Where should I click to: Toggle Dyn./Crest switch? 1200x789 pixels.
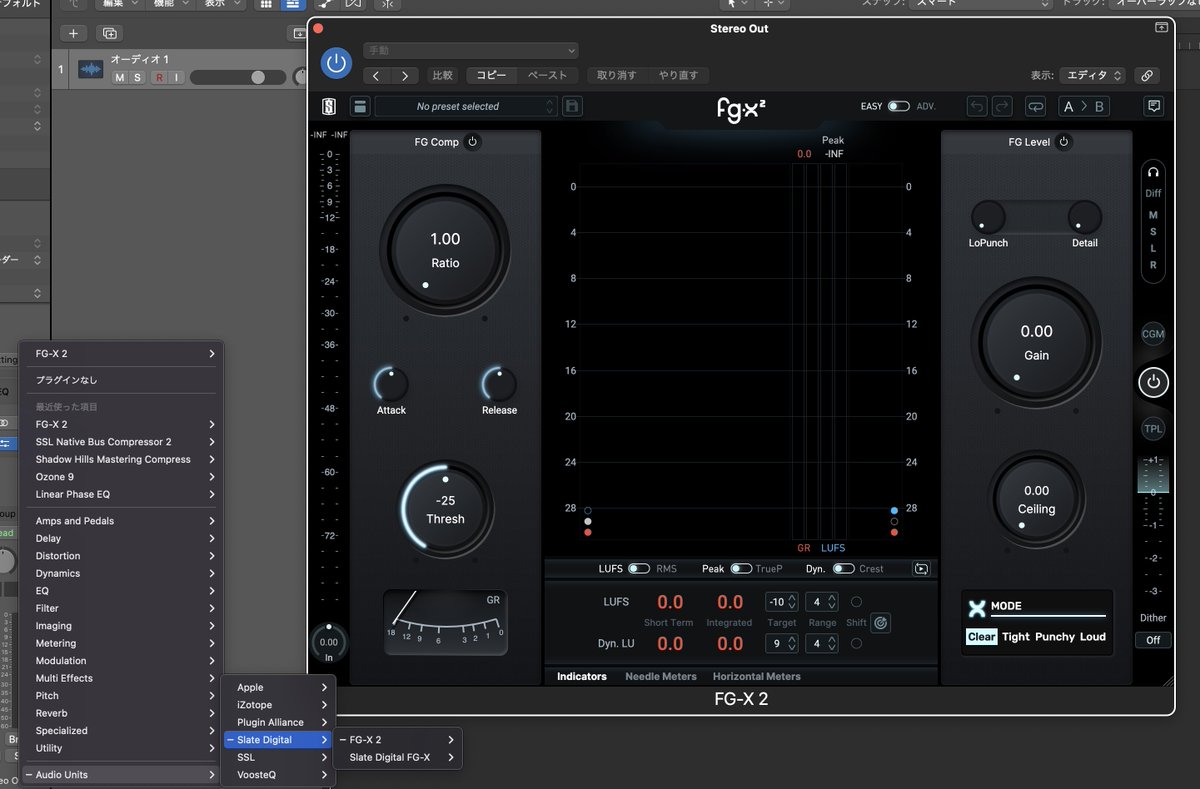pos(844,569)
